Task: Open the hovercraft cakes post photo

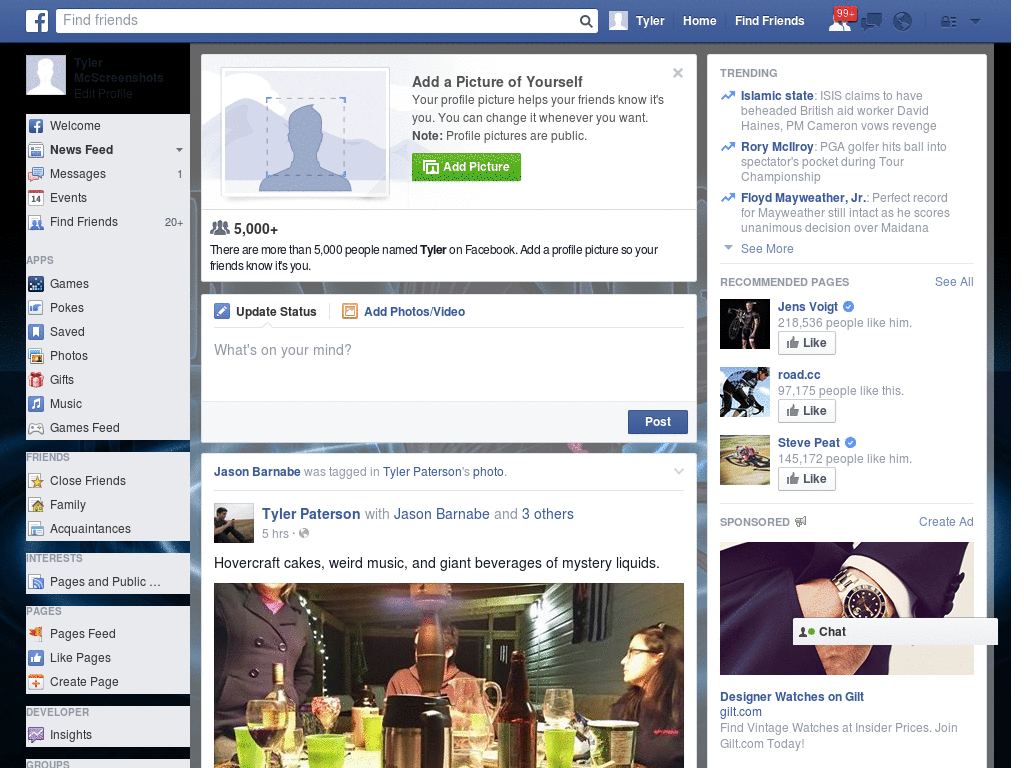Action: [449, 675]
